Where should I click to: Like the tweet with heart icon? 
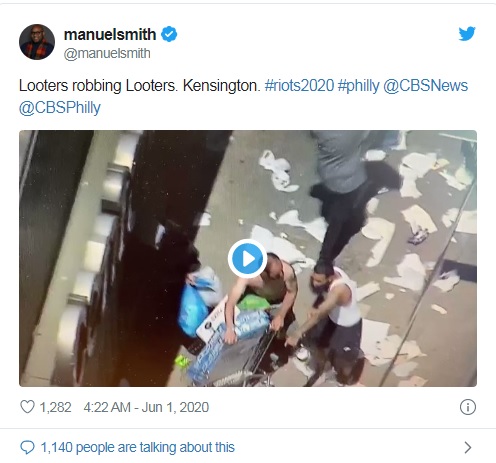click(x=27, y=407)
